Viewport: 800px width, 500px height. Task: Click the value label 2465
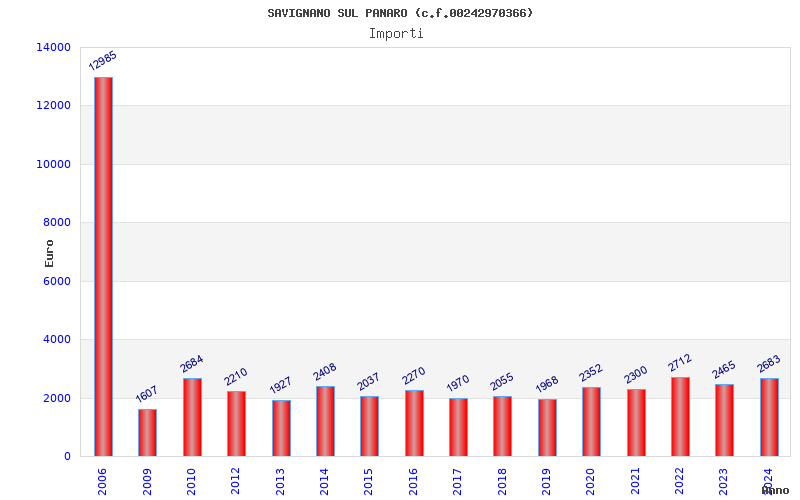pos(723,370)
